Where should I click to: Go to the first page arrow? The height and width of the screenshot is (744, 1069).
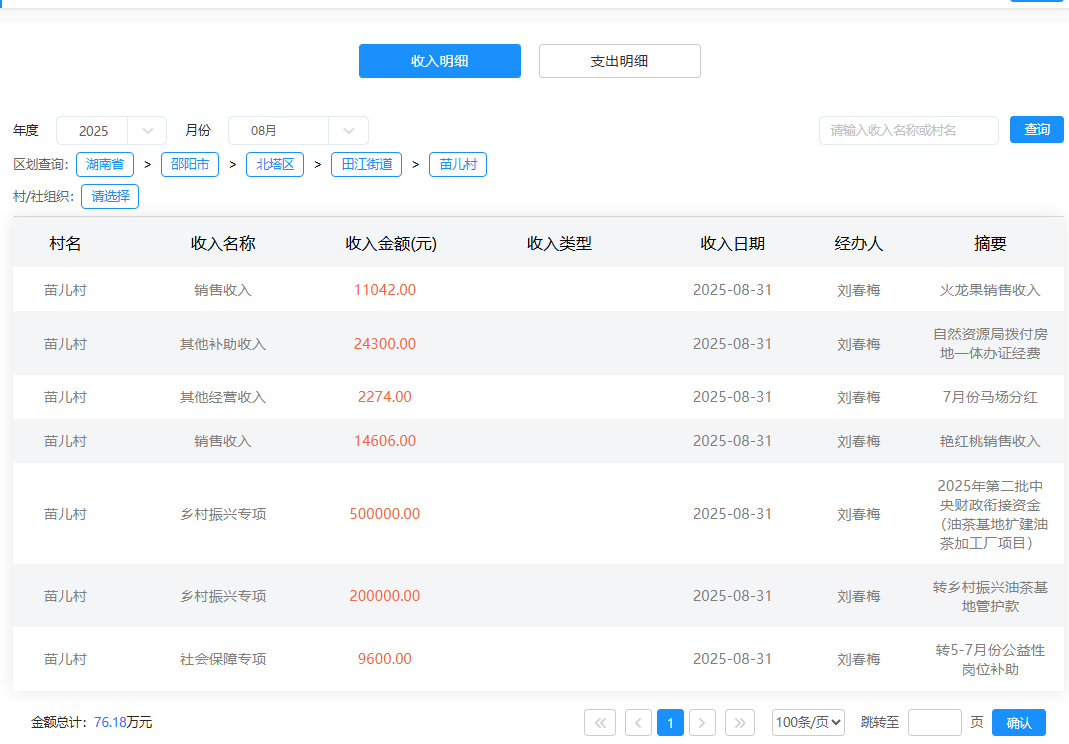600,722
